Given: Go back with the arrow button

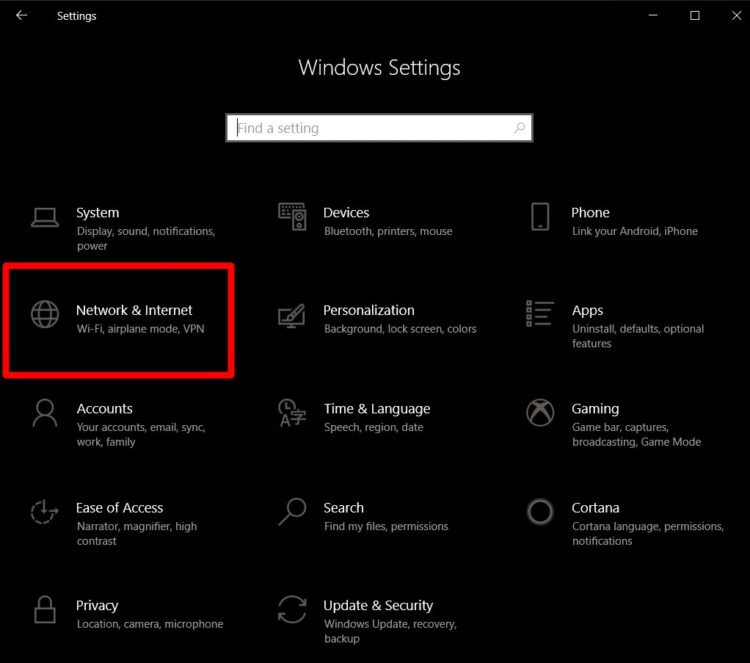Looking at the screenshot, I should pyautogui.click(x=22, y=15).
